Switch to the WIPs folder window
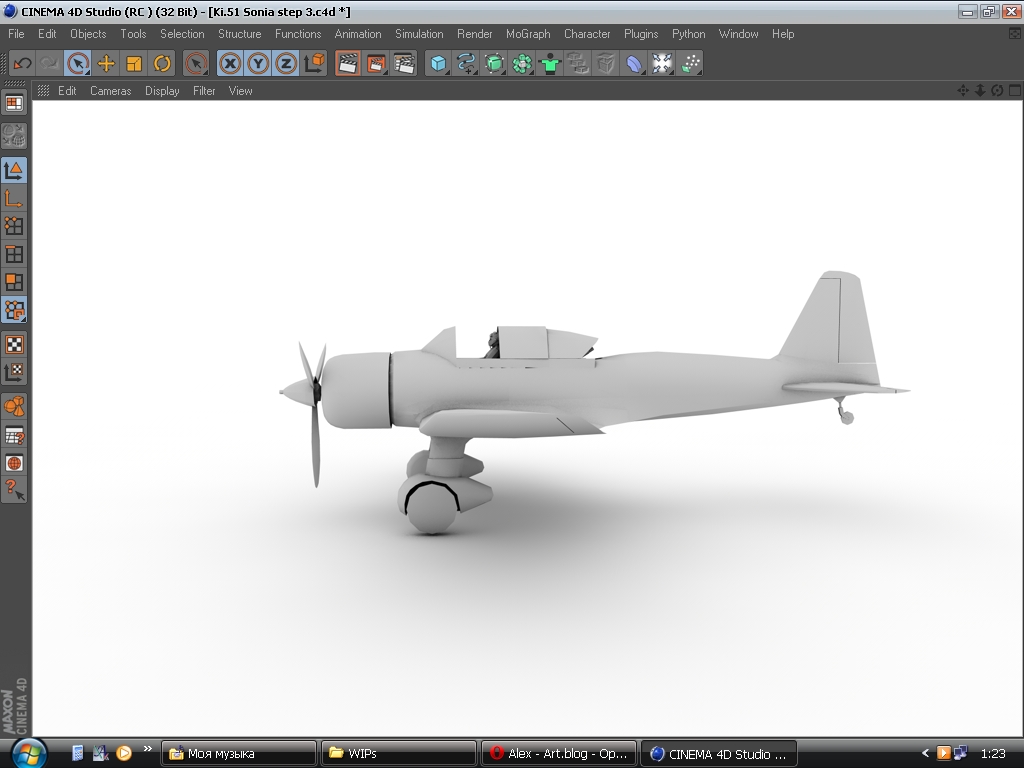This screenshot has width=1024, height=768. pyautogui.click(x=398, y=753)
